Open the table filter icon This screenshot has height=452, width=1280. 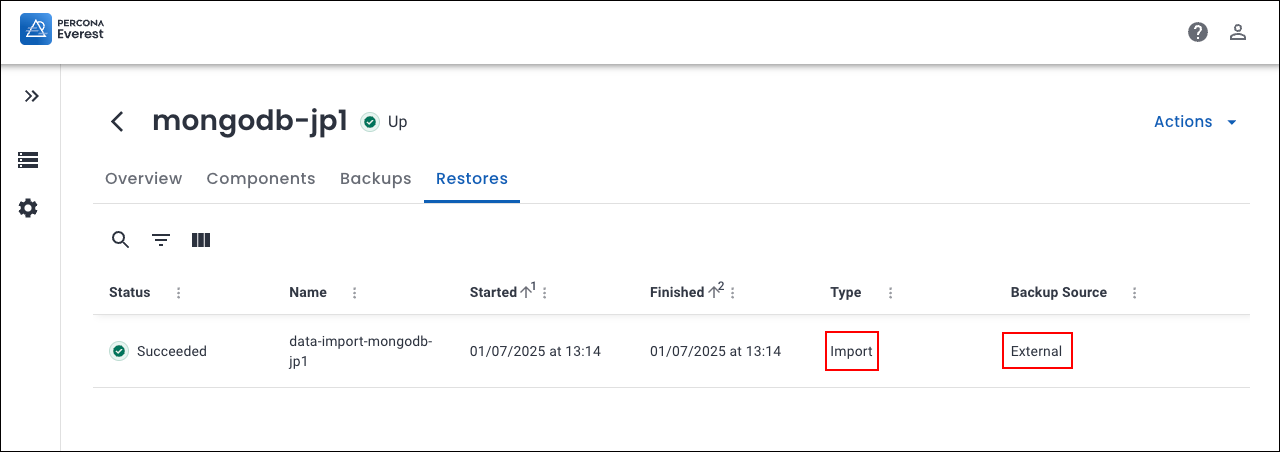(161, 240)
